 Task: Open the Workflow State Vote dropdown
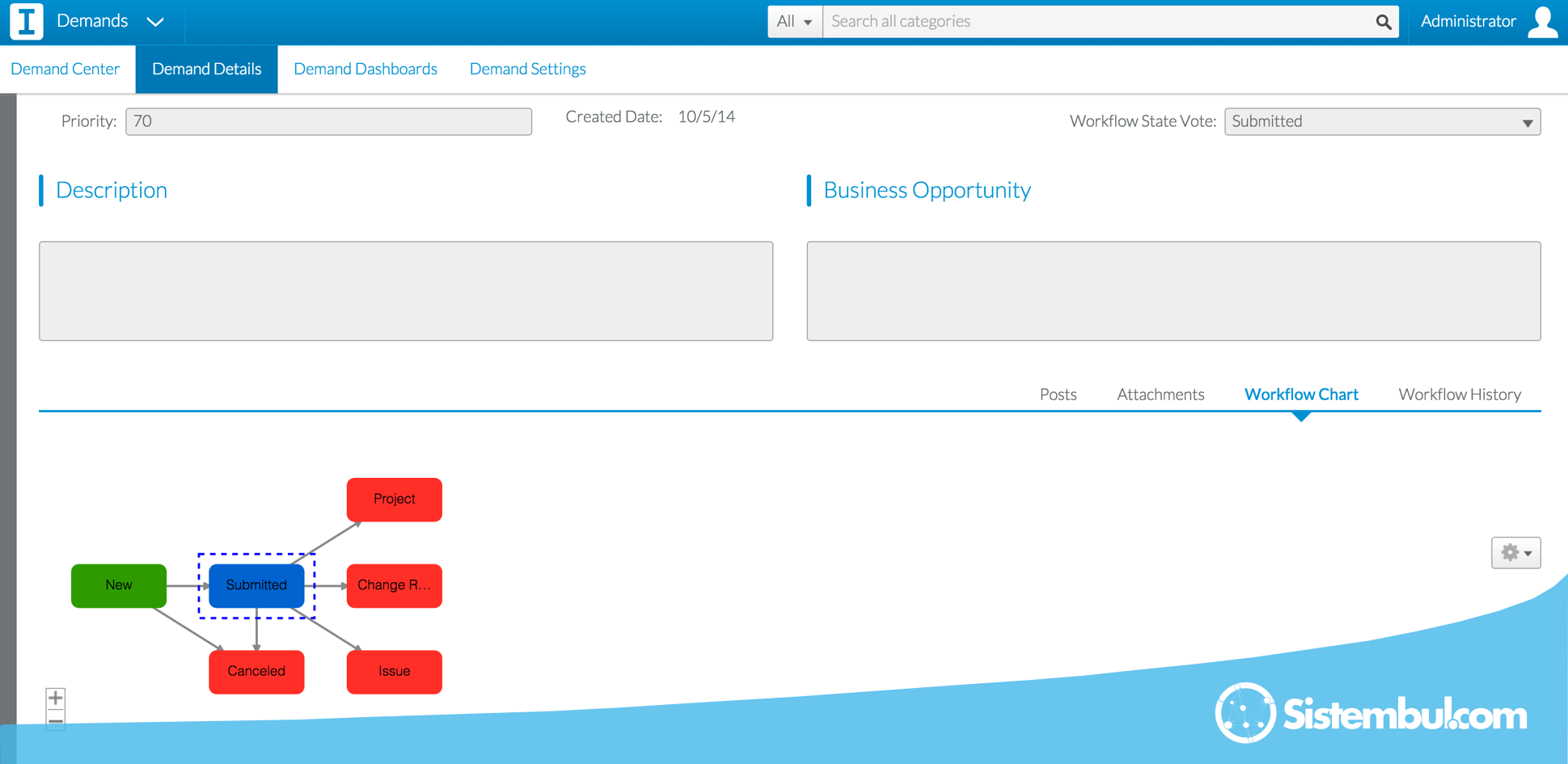pos(1381,122)
